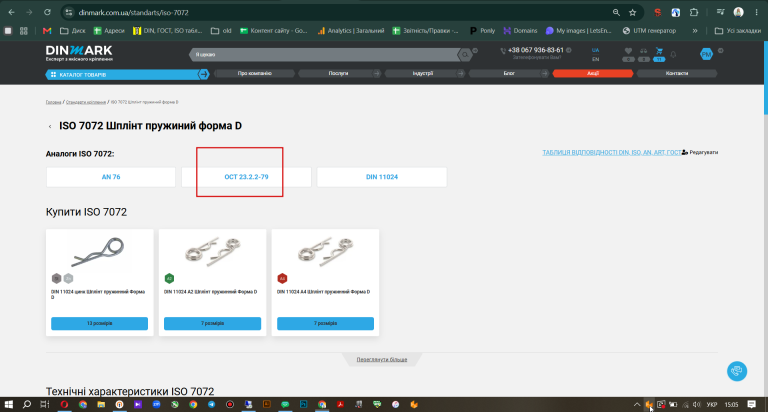Image resolution: width=768 pixels, height=412 pixels.
Task: Go back with the browser back arrow
Action: (11, 12)
